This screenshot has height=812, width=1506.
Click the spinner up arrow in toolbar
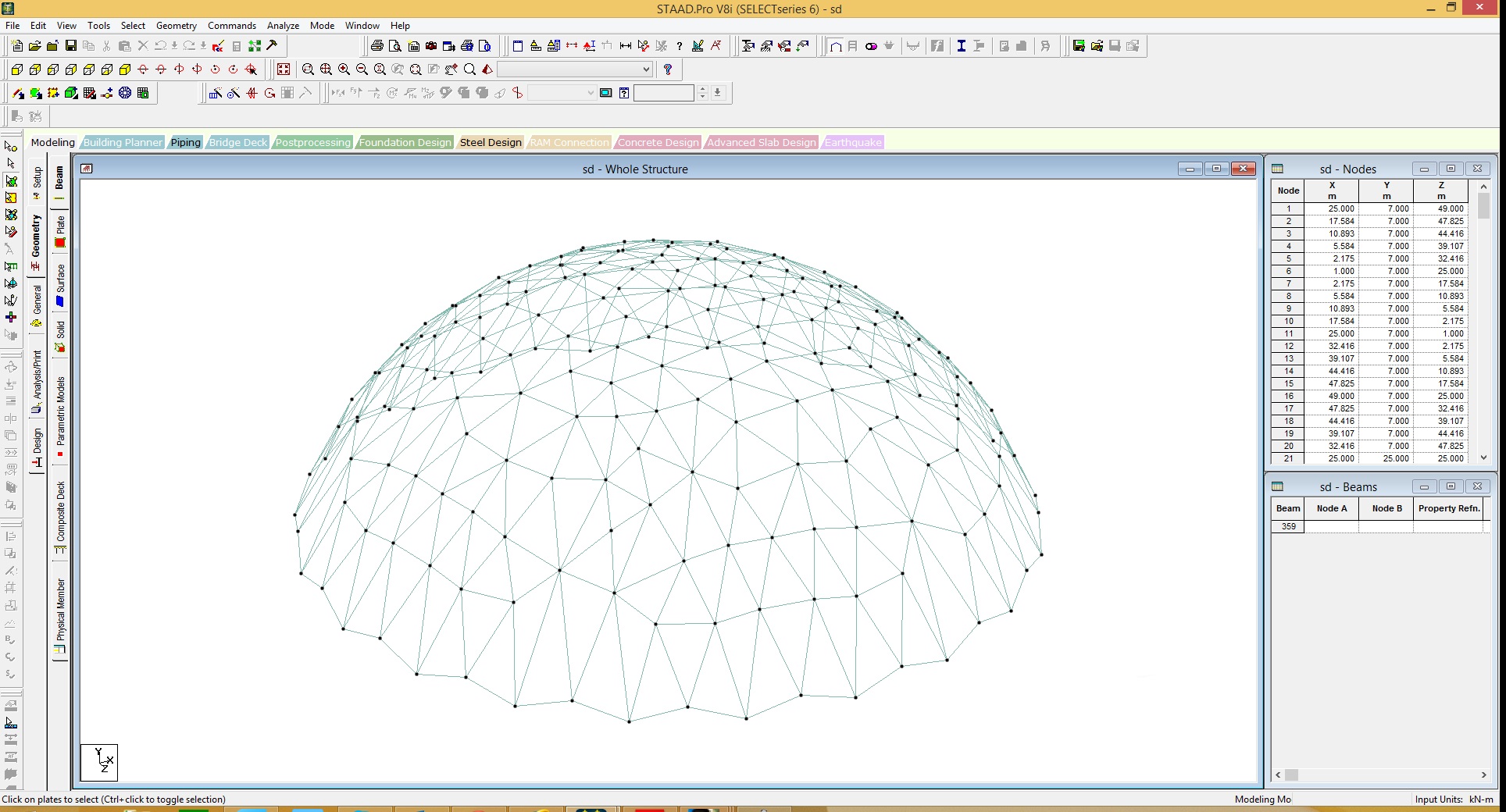tap(702, 89)
